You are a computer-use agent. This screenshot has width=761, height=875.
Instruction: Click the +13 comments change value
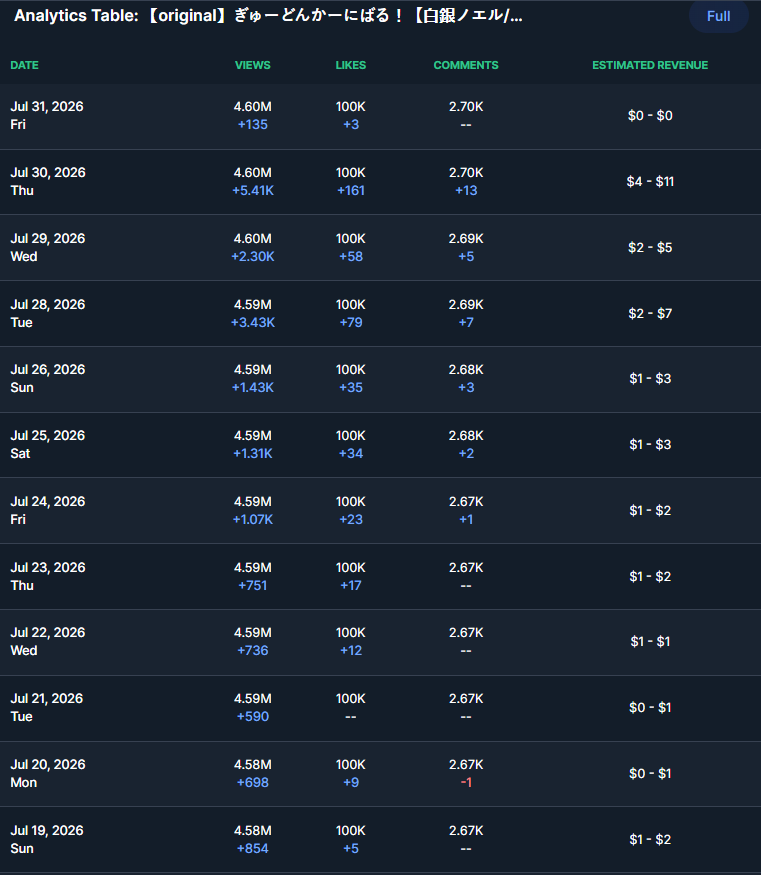[x=466, y=190]
